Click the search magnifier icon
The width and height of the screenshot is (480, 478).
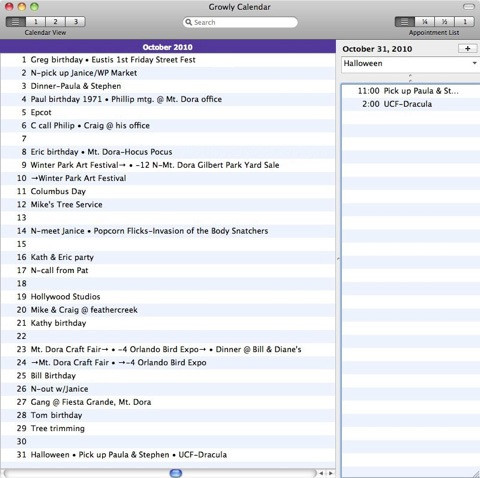tap(189, 22)
